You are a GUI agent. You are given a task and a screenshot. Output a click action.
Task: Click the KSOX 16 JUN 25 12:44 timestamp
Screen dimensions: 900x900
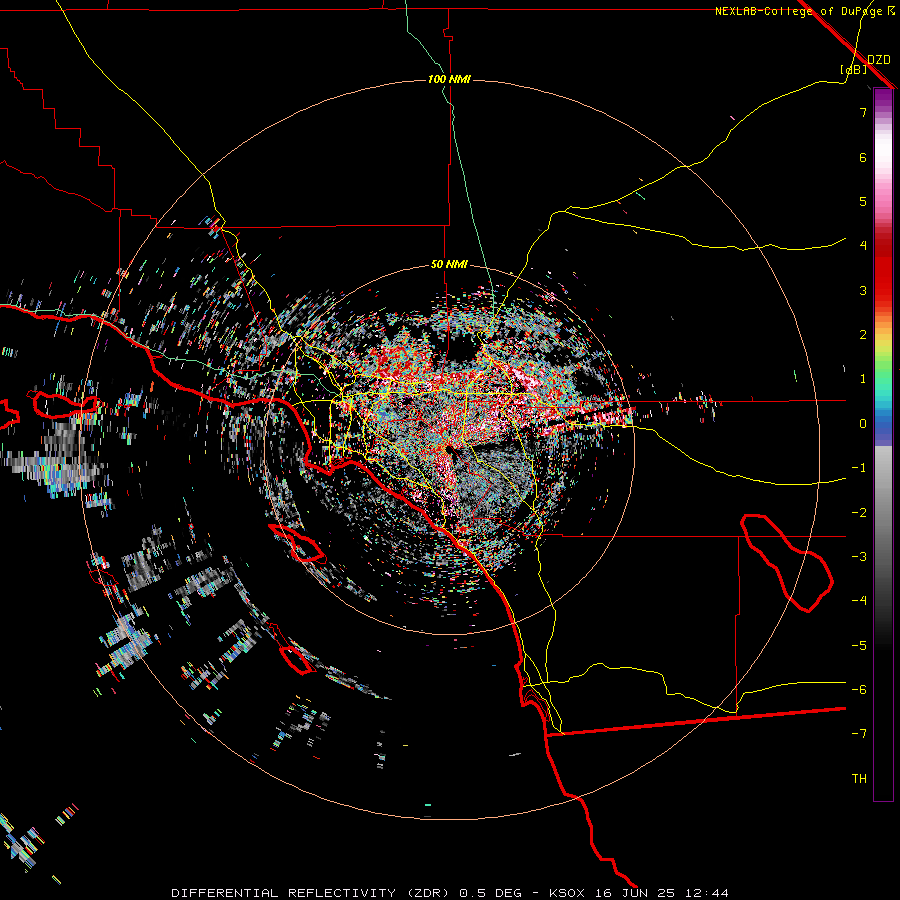click(x=639, y=893)
